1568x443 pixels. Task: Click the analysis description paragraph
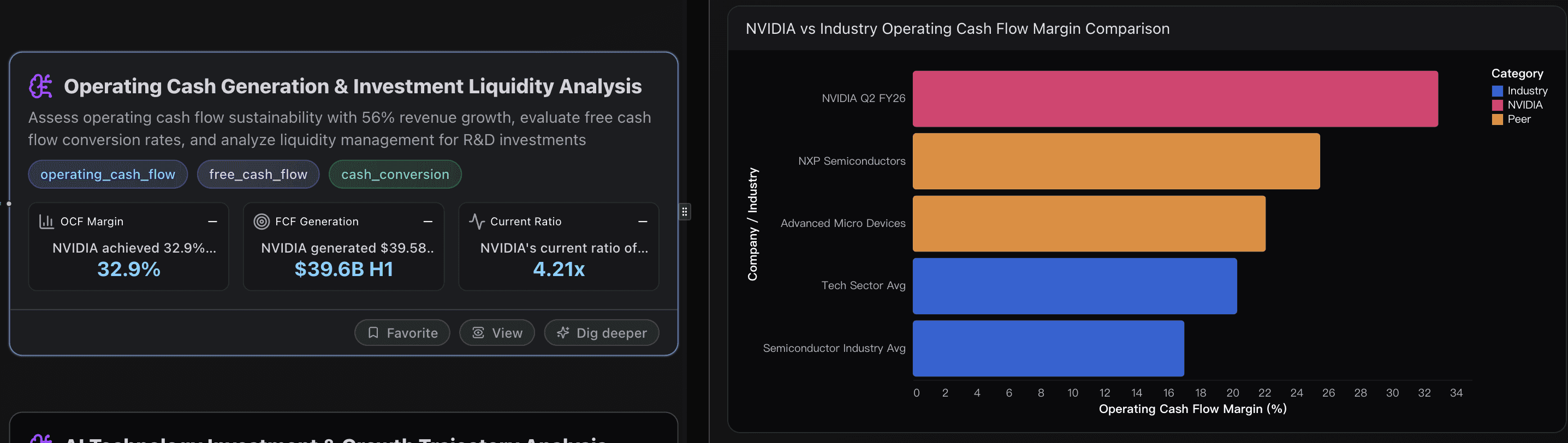point(340,128)
